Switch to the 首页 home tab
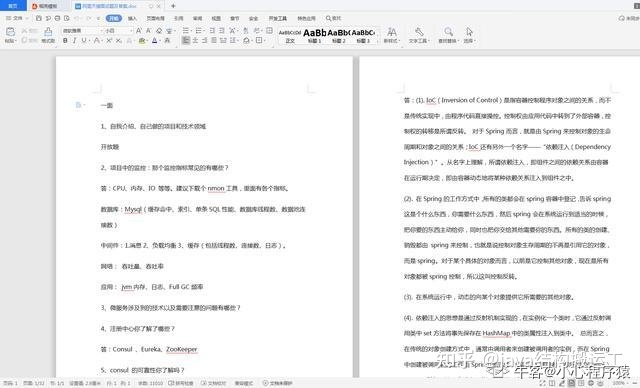This screenshot has width=640, height=388. [x=13, y=6]
